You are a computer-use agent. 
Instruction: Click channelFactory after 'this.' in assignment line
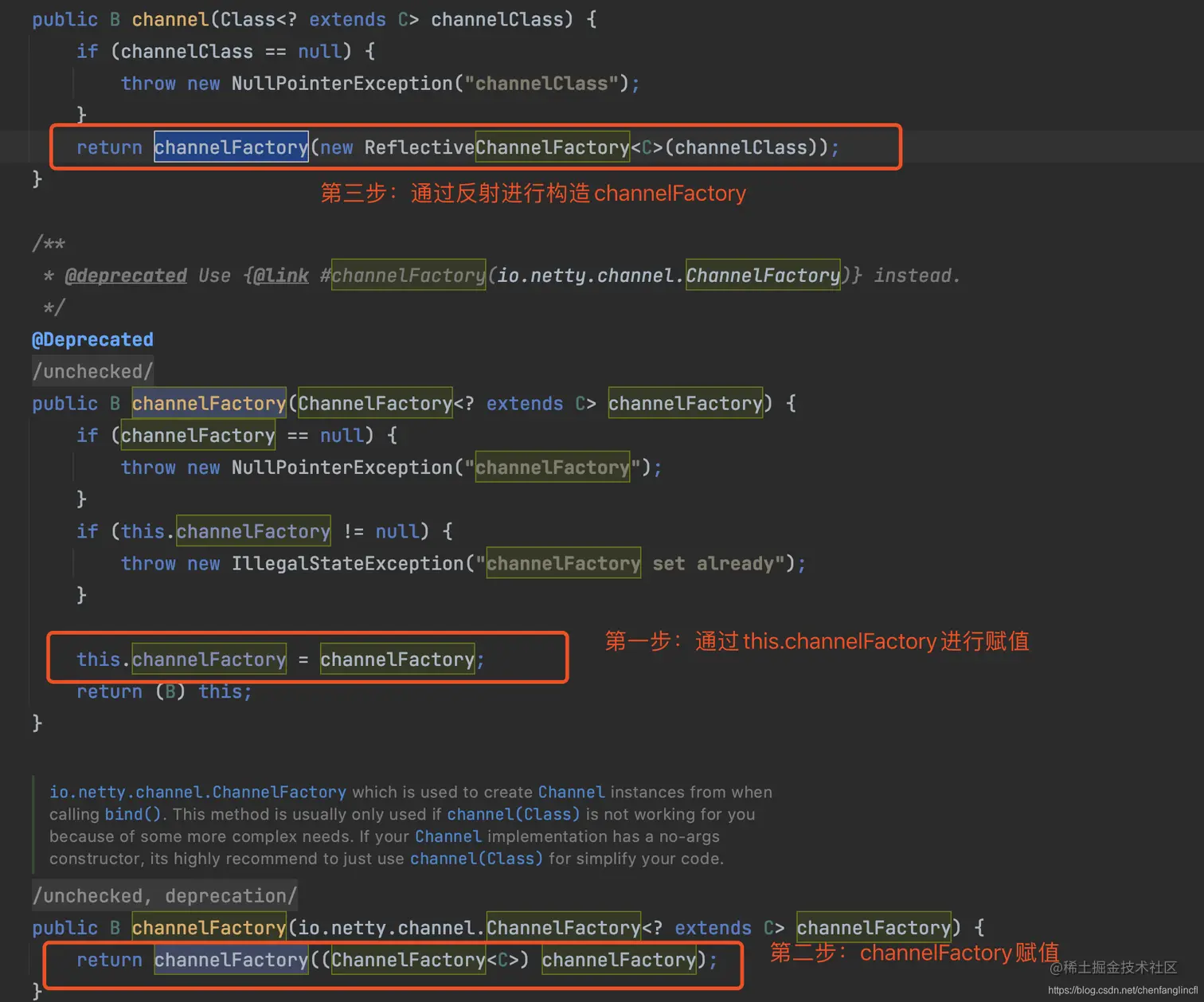click(x=209, y=660)
